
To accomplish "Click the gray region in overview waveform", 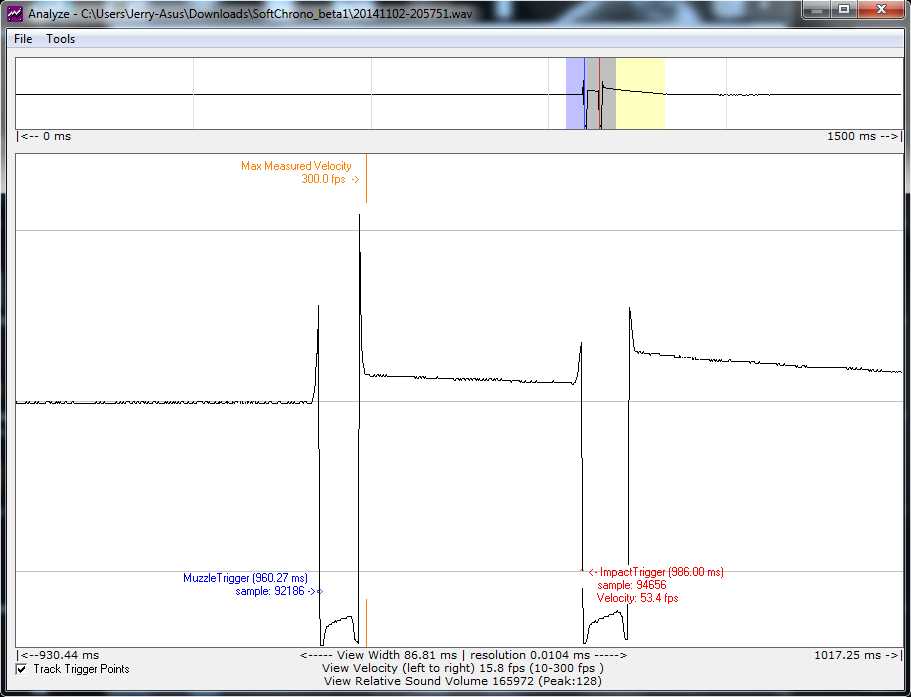I will [601, 93].
